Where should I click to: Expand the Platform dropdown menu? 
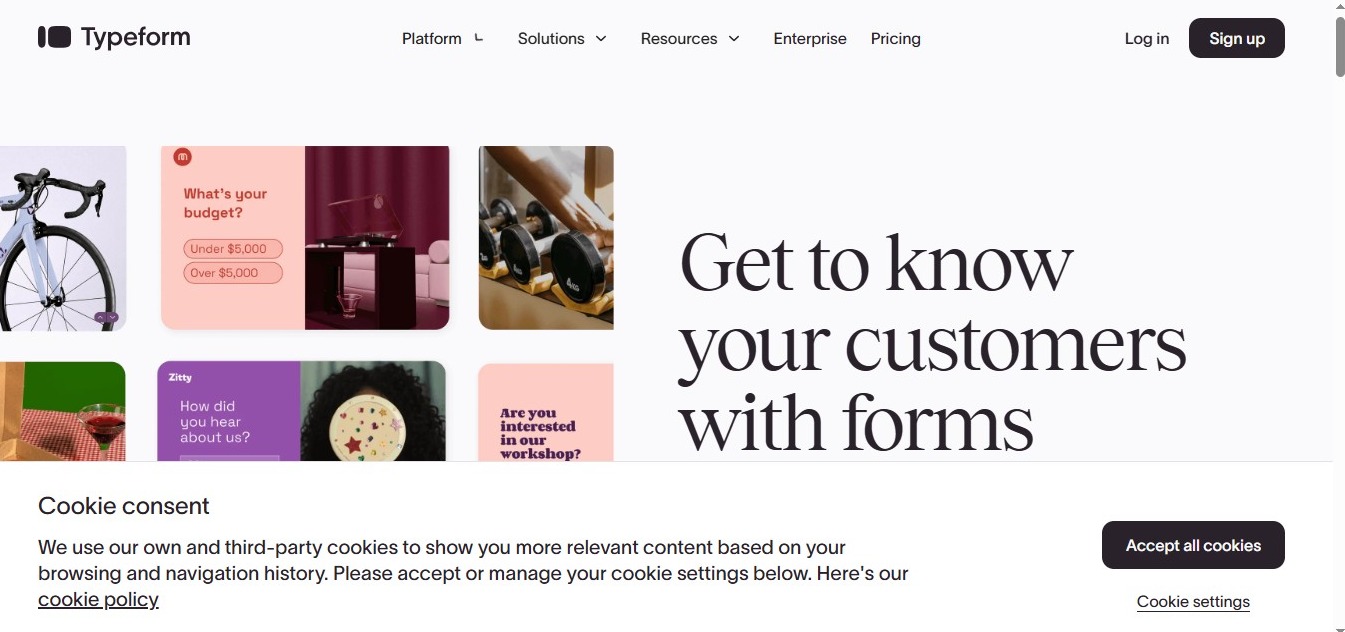442,39
